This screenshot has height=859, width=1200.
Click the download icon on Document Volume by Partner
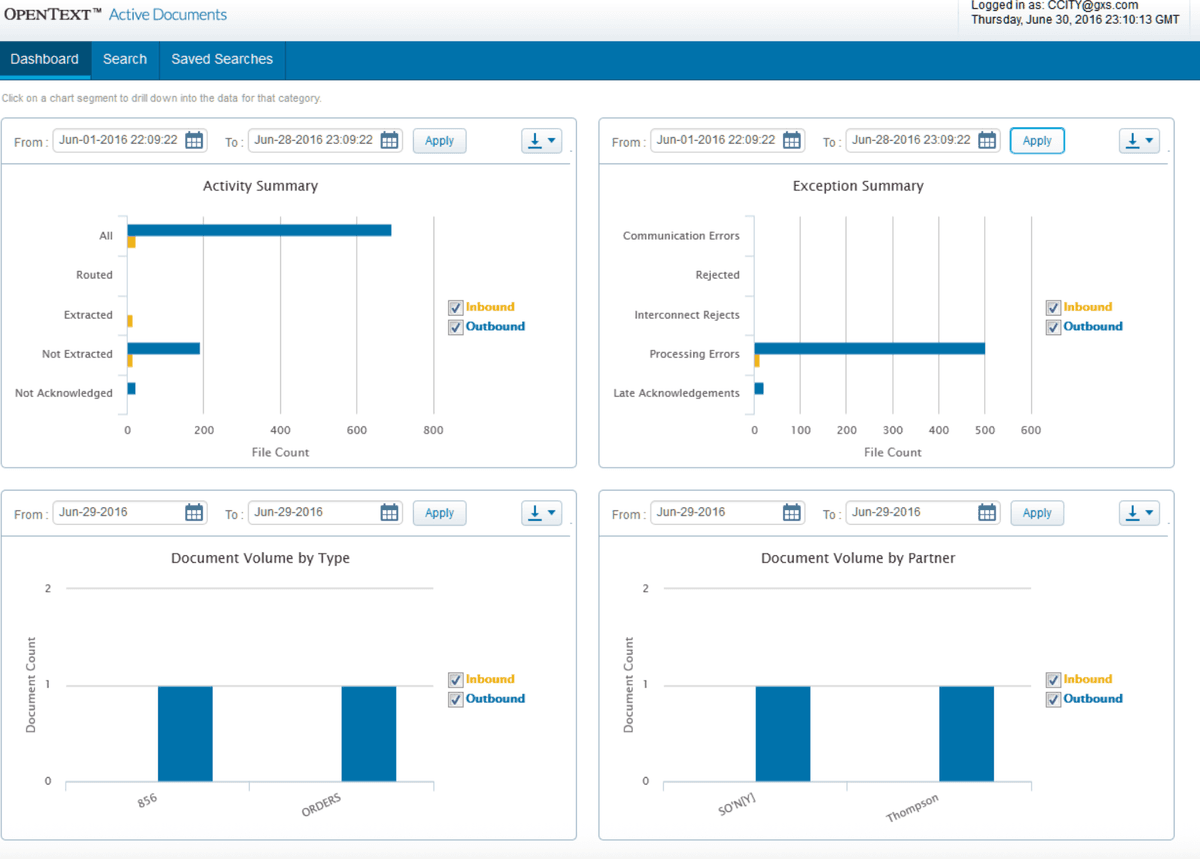1132,512
